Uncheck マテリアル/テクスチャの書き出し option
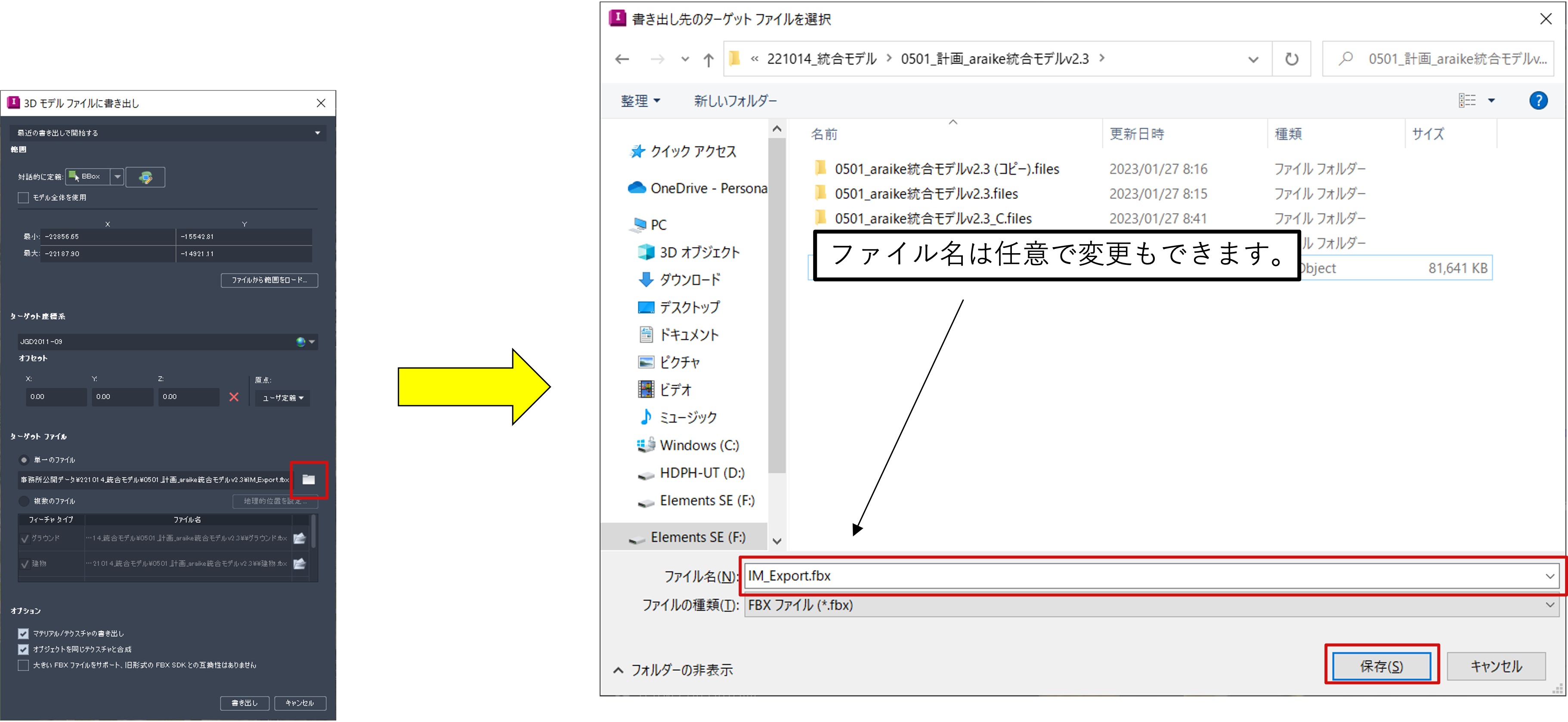The width and height of the screenshot is (1568, 722). (24, 634)
